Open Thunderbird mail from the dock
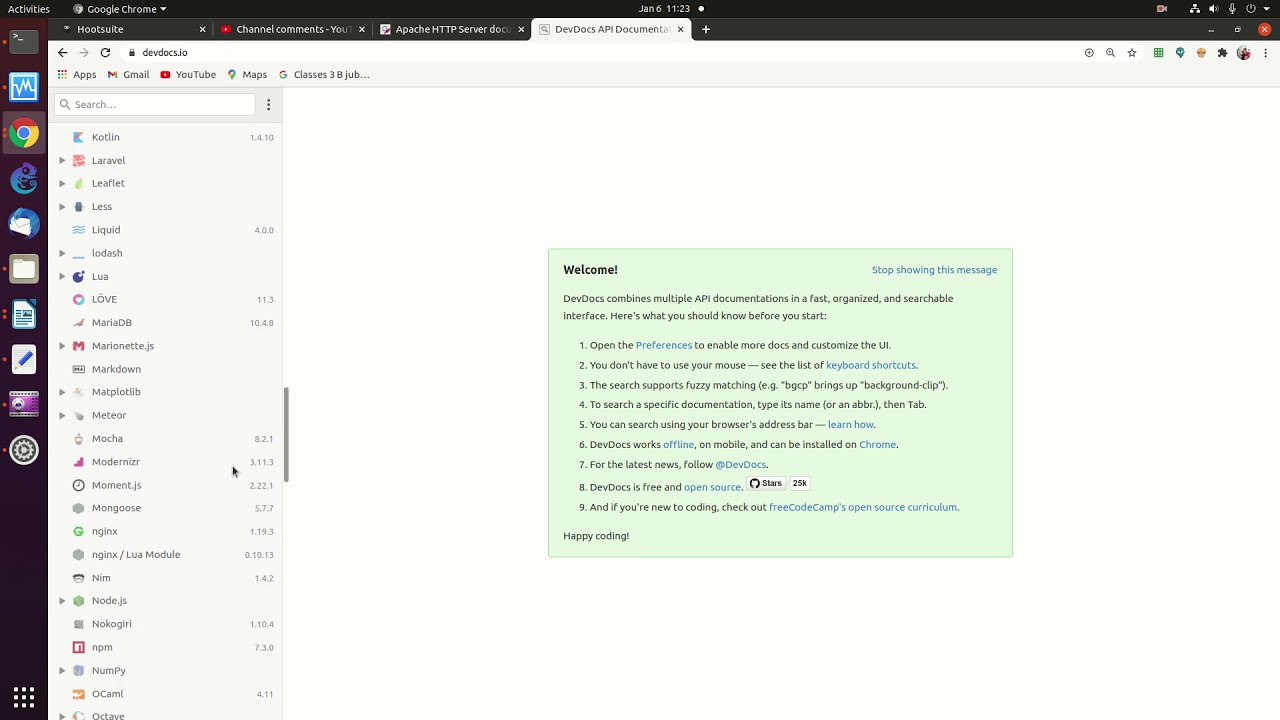Screen dimensions: 1280x720 pyautogui.click(x=24, y=223)
